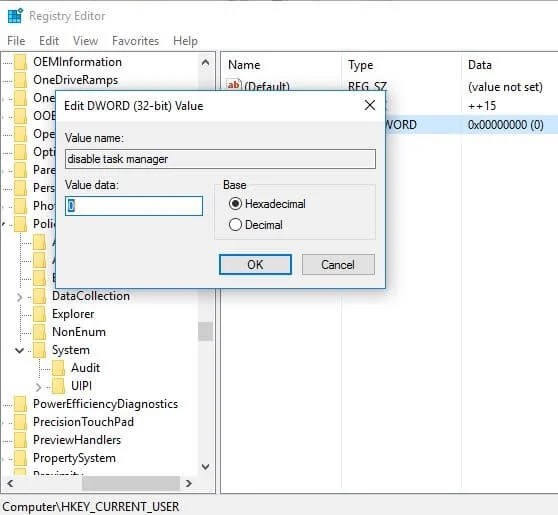Click the Computer\HKEY_CURRENT_USER status bar path
558x515 pixels.
tap(90, 507)
